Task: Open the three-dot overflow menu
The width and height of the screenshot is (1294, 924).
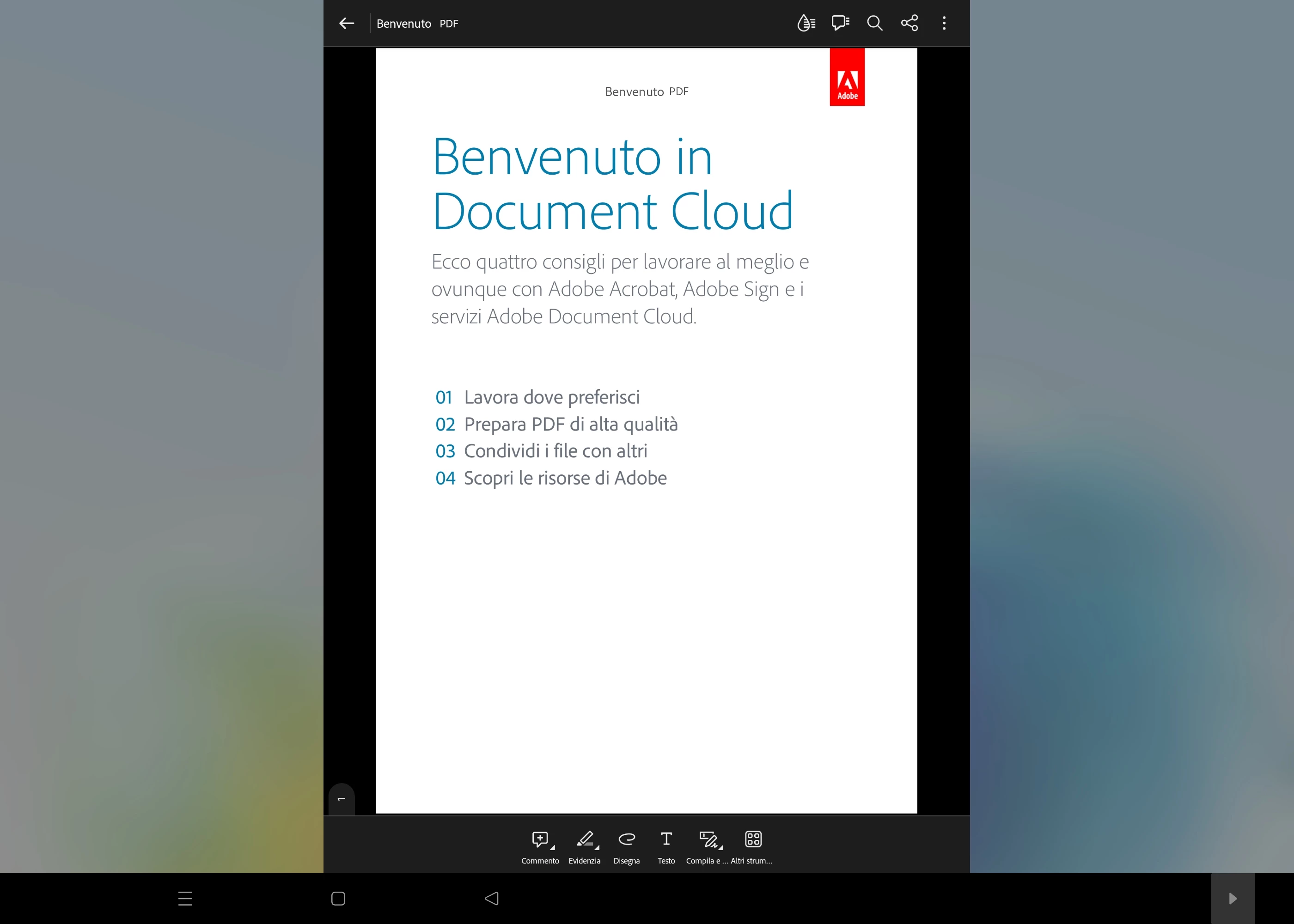Action: click(944, 23)
